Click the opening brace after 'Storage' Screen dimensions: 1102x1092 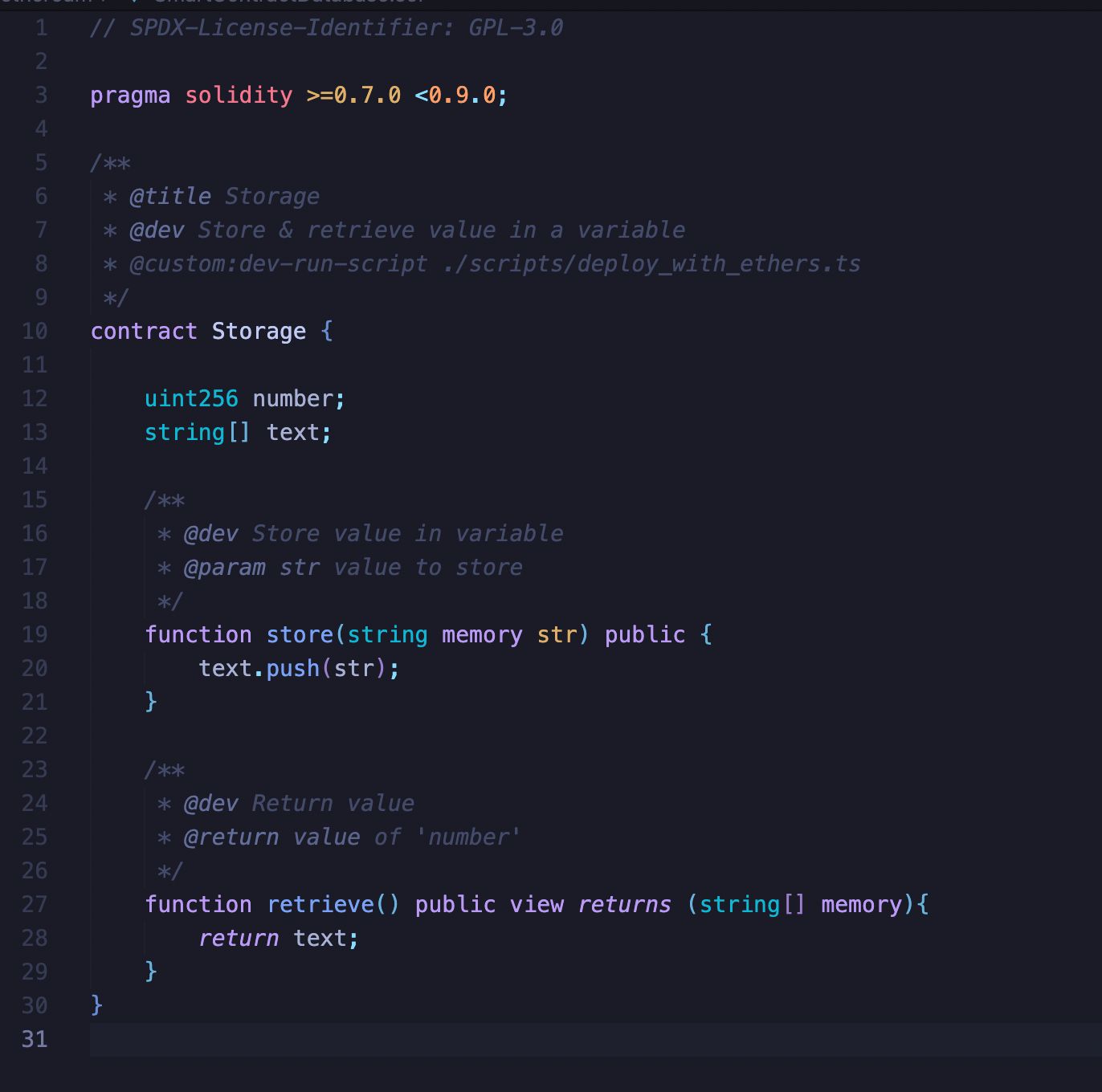(327, 332)
